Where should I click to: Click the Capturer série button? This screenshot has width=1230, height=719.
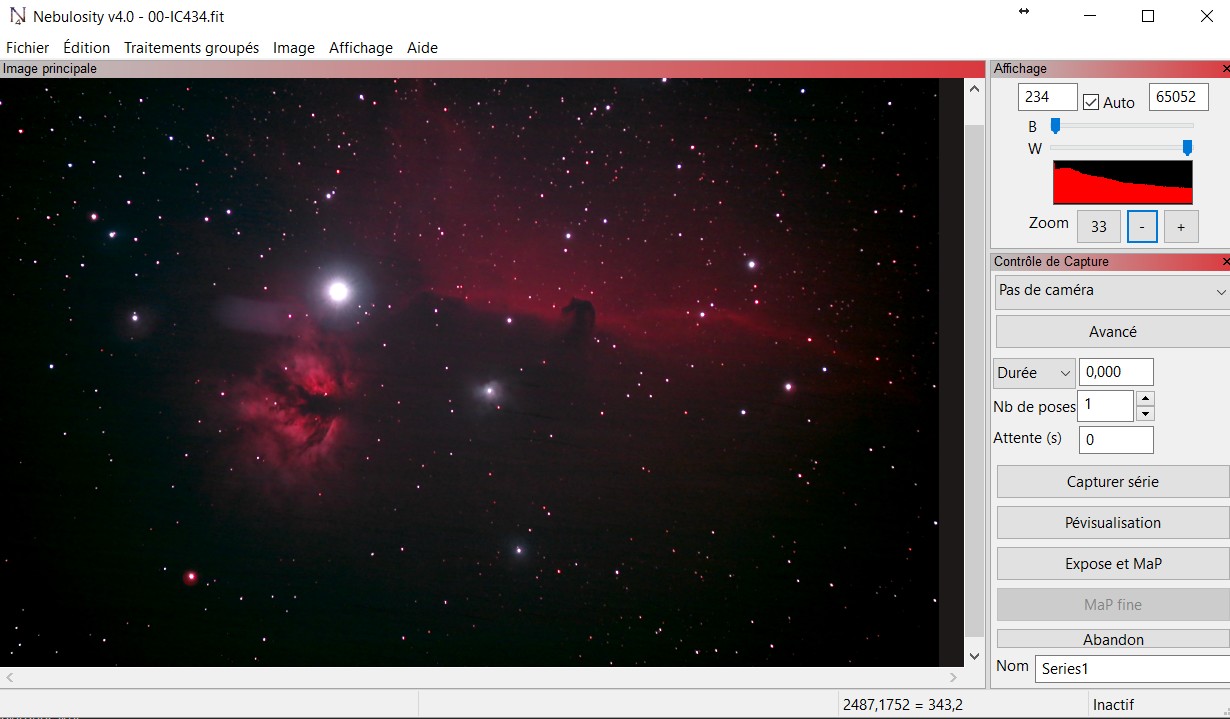click(1113, 482)
